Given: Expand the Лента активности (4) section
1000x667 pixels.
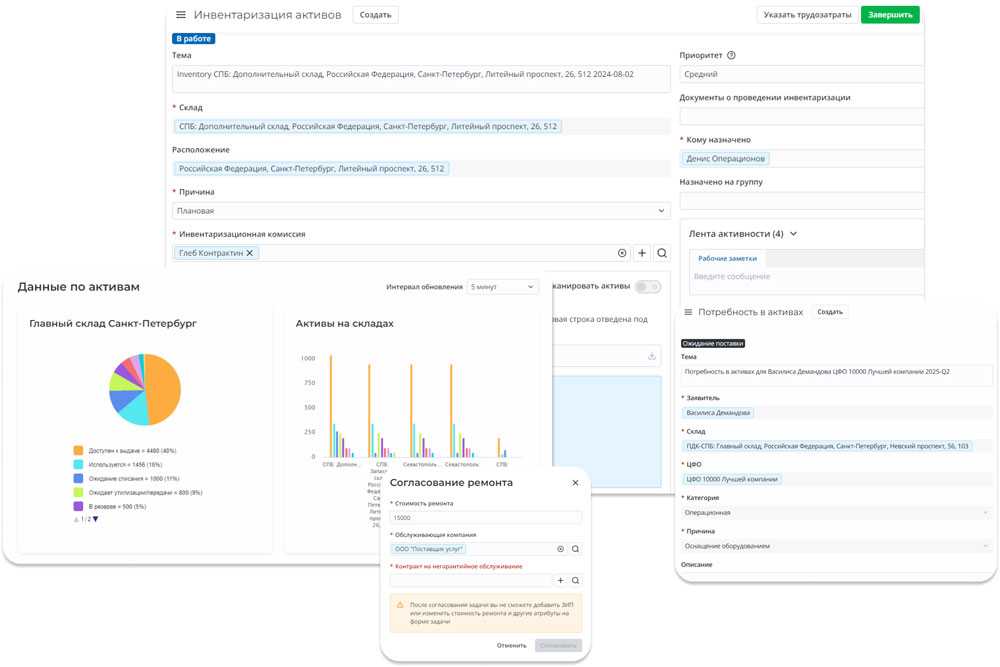Looking at the screenshot, I should pyautogui.click(x=793, y=234).
